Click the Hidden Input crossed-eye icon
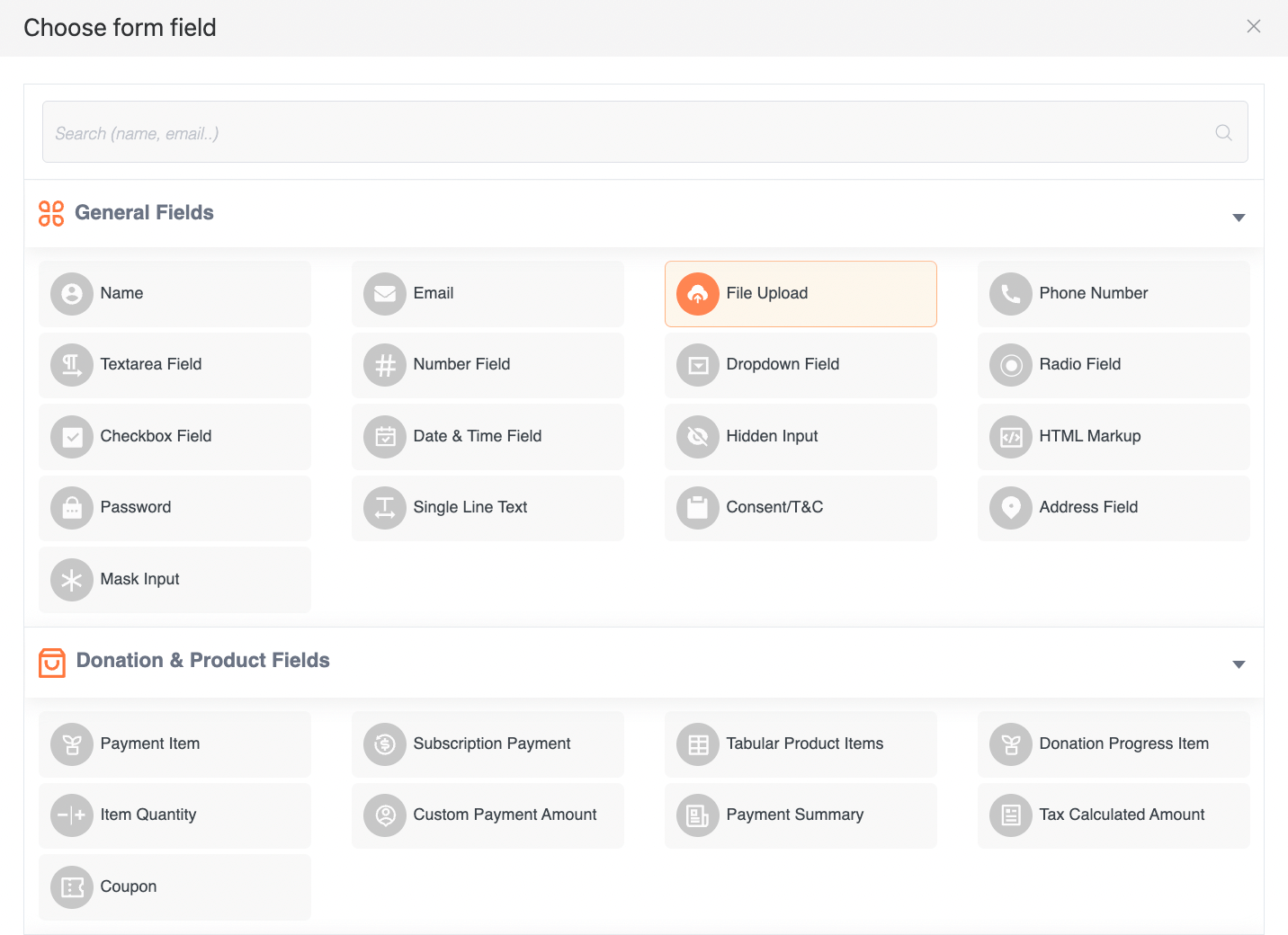This screenshot has height=935, width=1288. pos(697,437)
